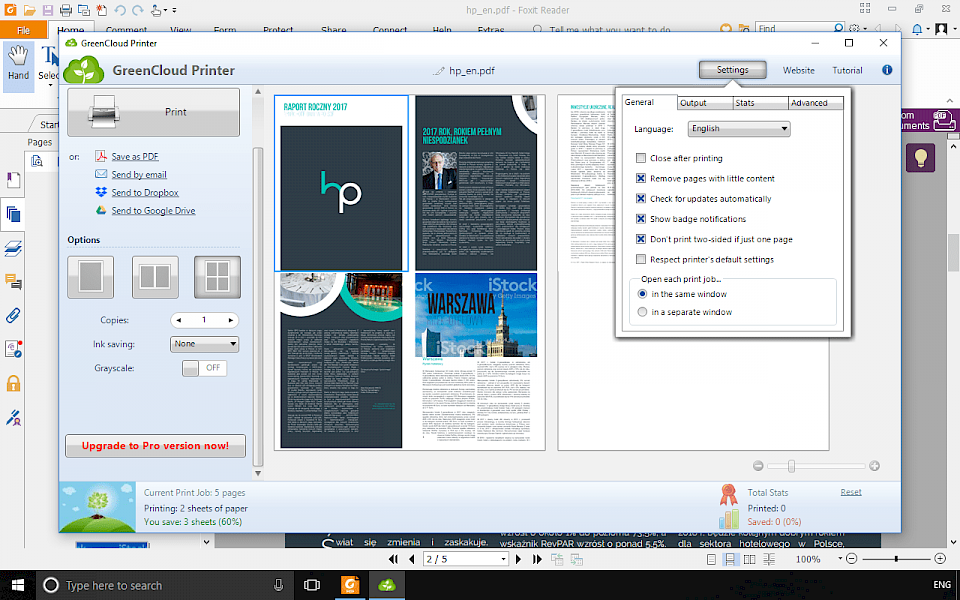
Task: Open file via Foxit folder icon
Action: (29, 10)
